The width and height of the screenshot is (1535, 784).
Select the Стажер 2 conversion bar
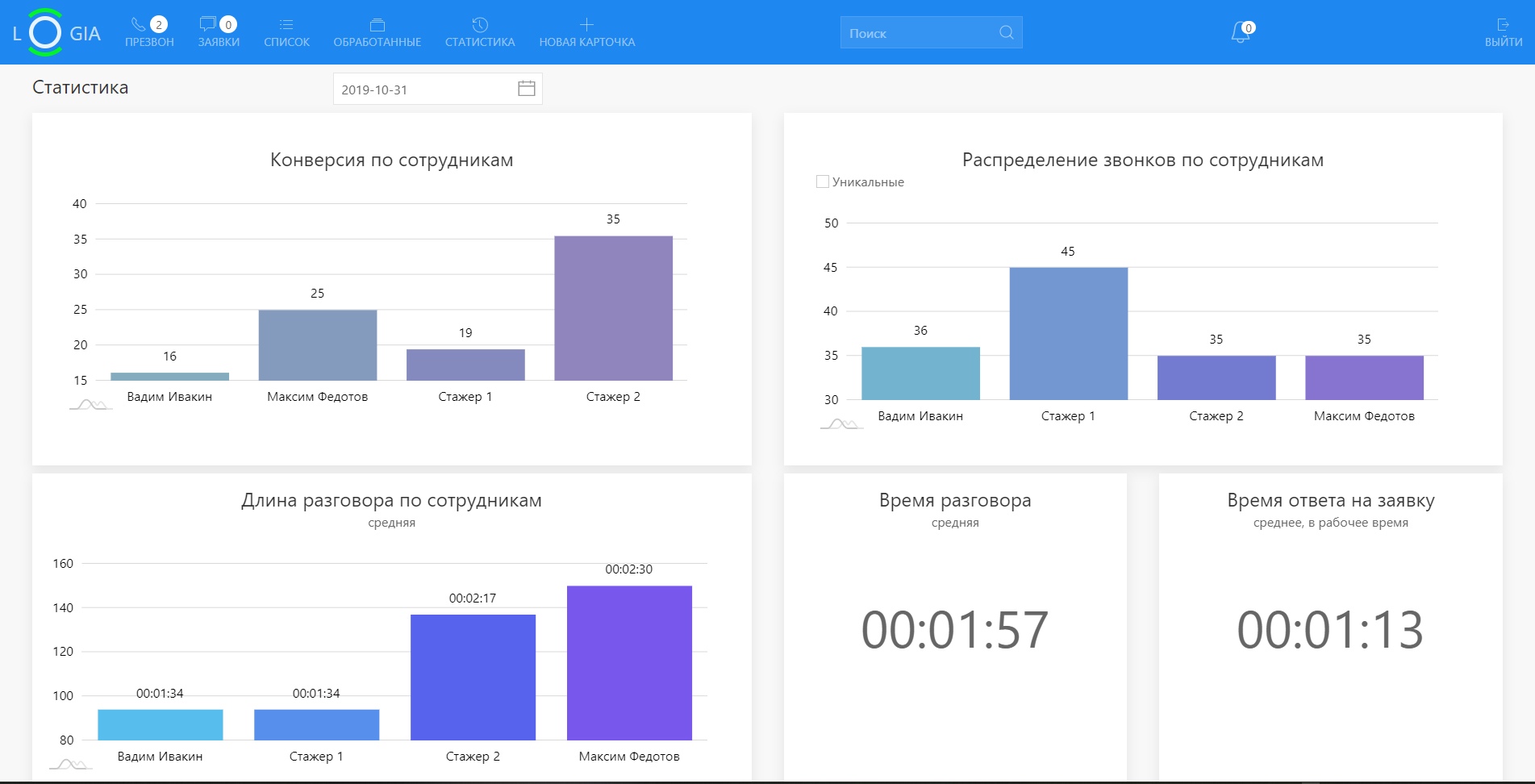pos(613,308)
